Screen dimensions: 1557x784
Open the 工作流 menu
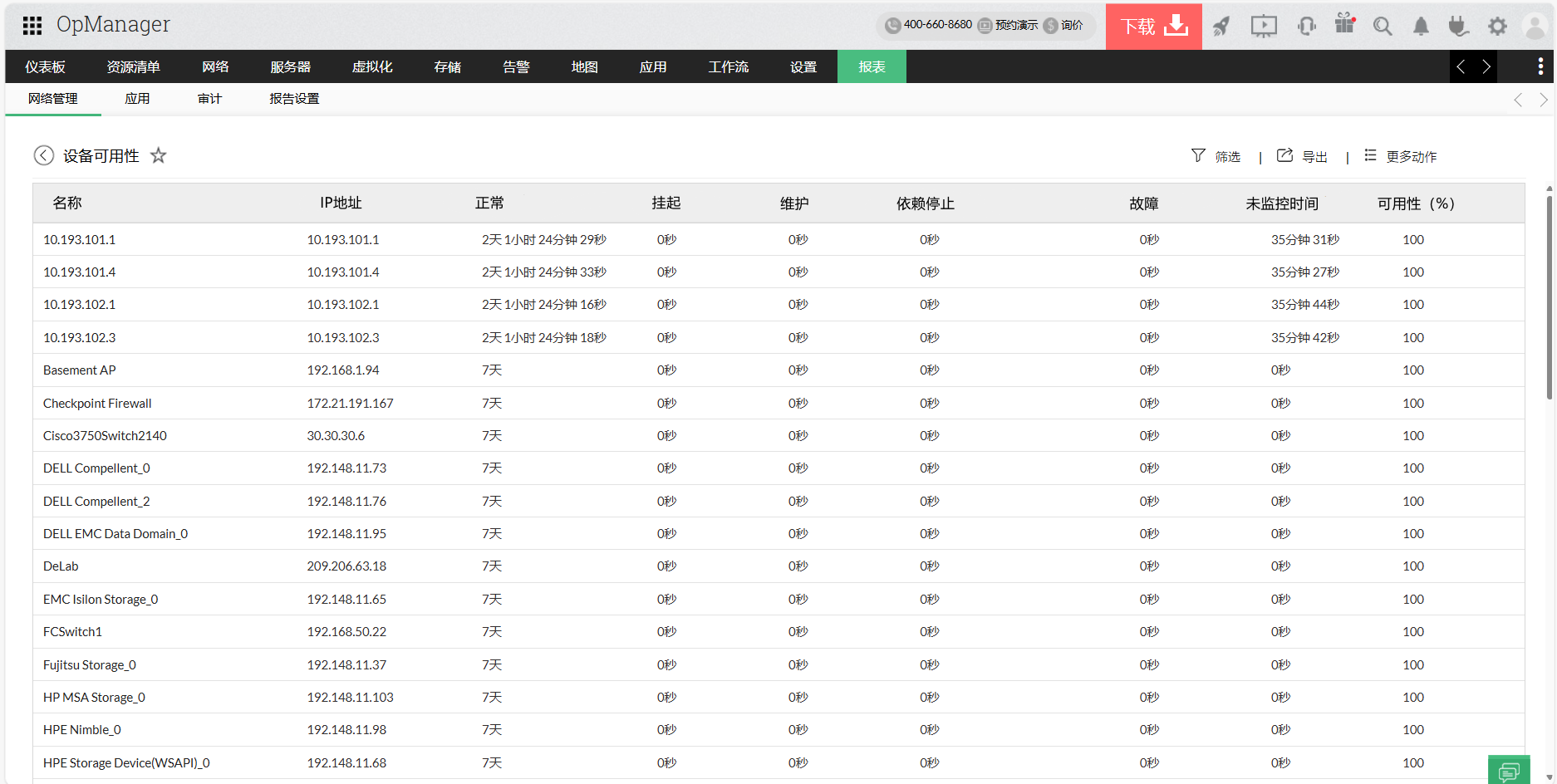729,67
